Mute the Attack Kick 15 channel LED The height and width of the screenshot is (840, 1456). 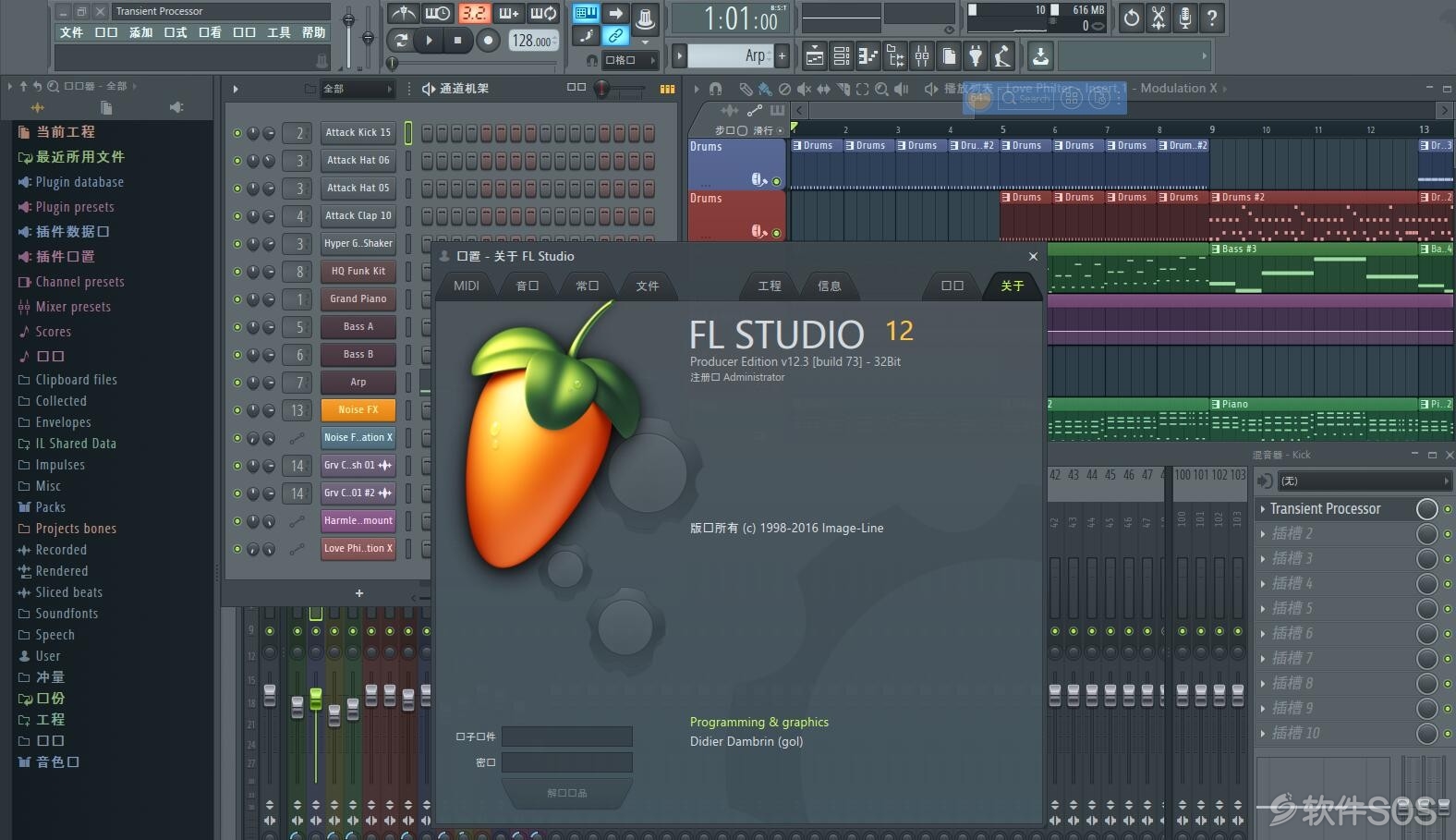pyautogui.click(x=237, y=133)
